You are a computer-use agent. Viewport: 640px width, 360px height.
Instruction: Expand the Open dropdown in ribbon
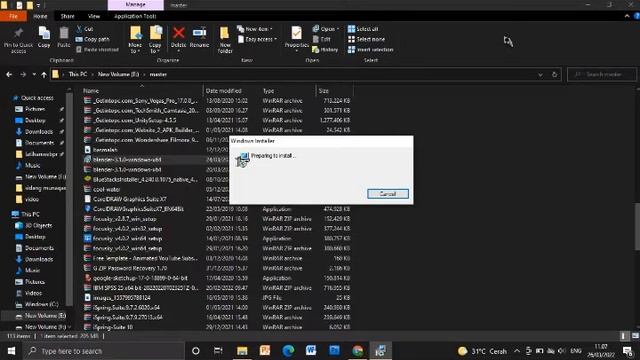pos(326,29)
